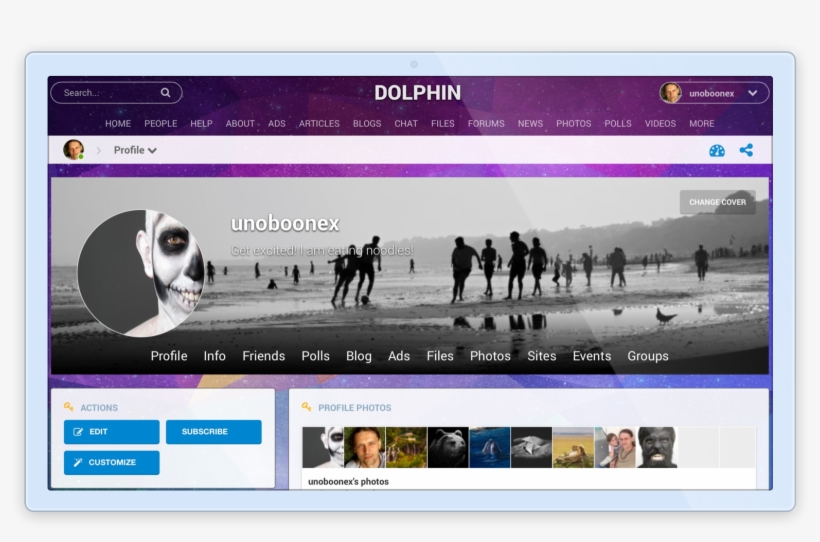Open the dashboard gauge icon
This screenshot has height=542, width=820.
tap(717, 151)
